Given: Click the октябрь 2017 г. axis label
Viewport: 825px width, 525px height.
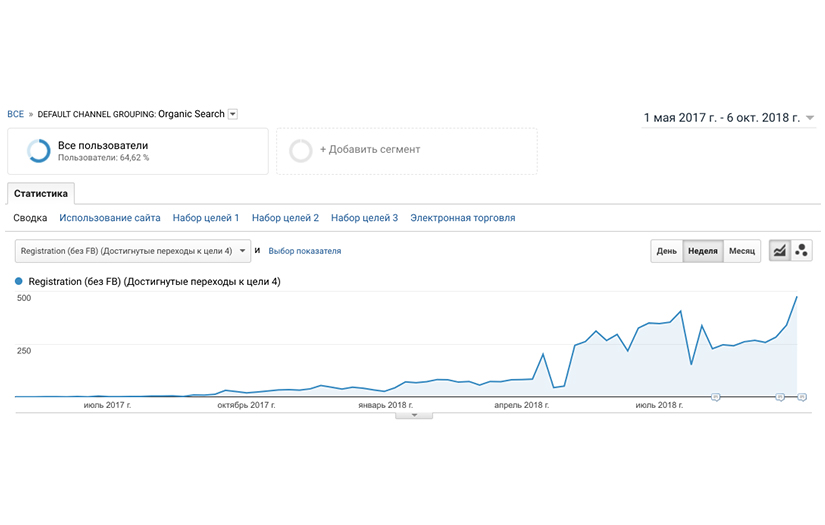Looking at the screenshot, I should point(246,405).
